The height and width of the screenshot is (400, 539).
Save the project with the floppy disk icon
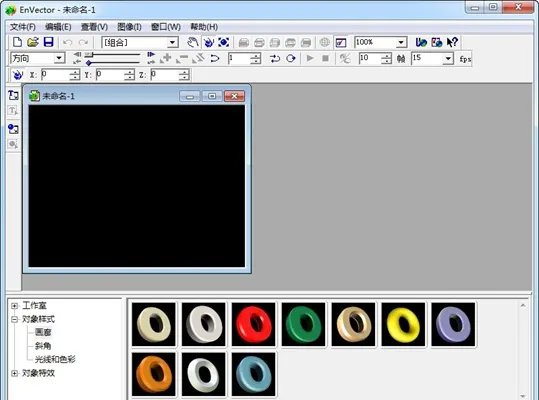[48, 42]
